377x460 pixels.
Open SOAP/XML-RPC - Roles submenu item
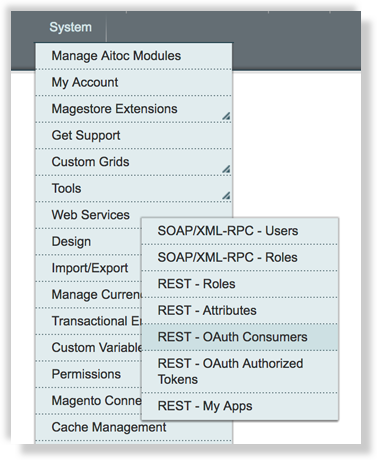point(240,258)
